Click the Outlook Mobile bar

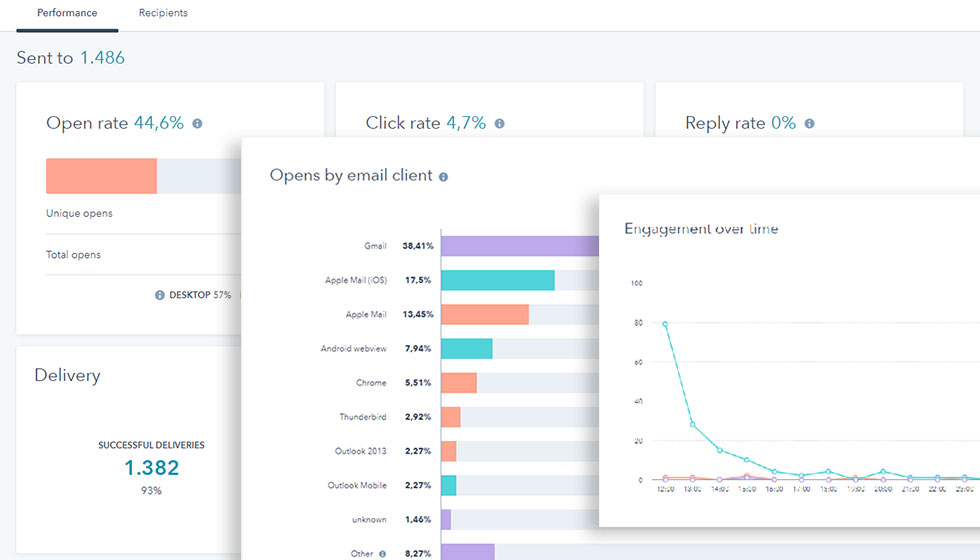point(449,485)
